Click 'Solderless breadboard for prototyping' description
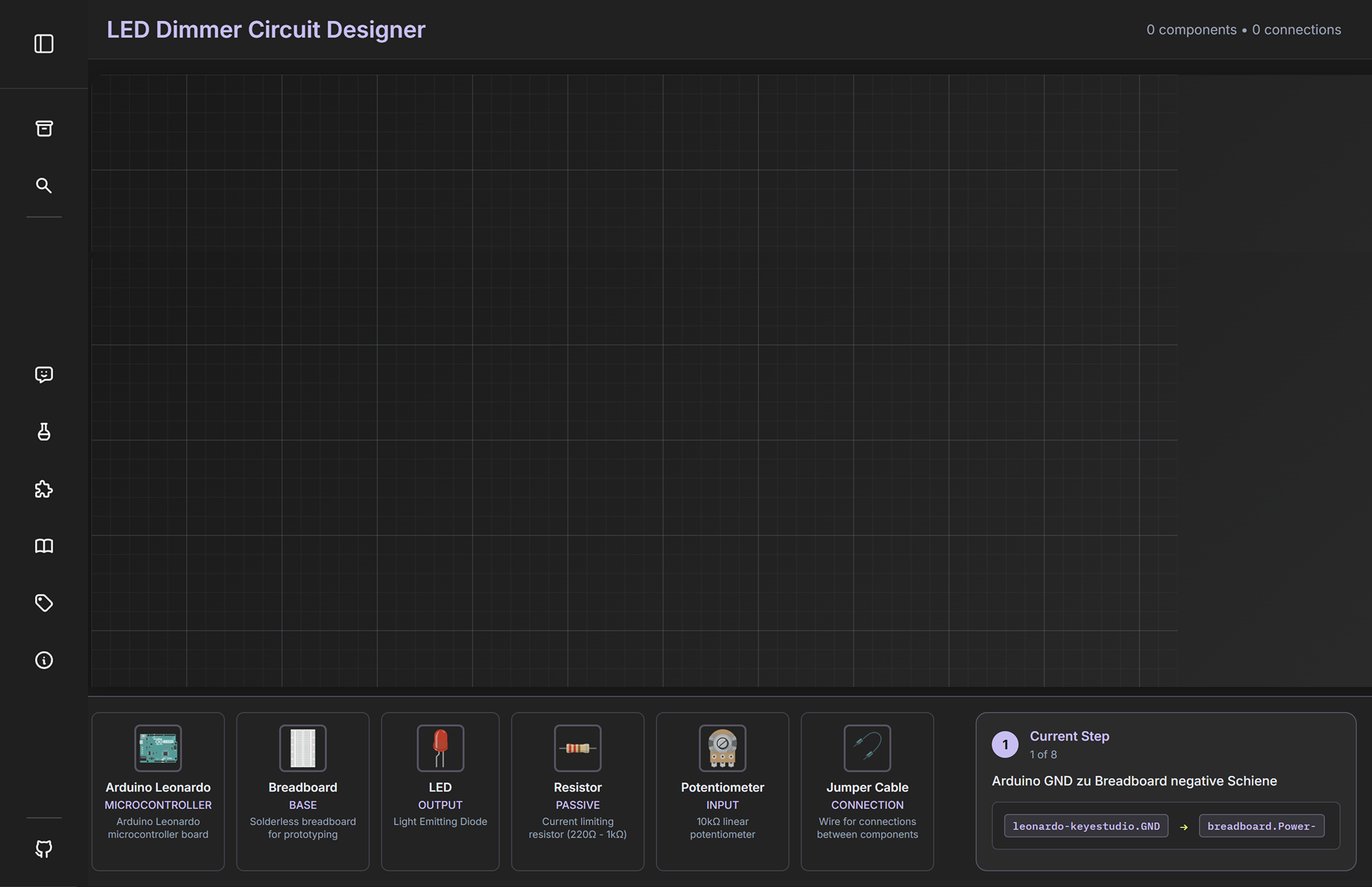 [302, 828]
